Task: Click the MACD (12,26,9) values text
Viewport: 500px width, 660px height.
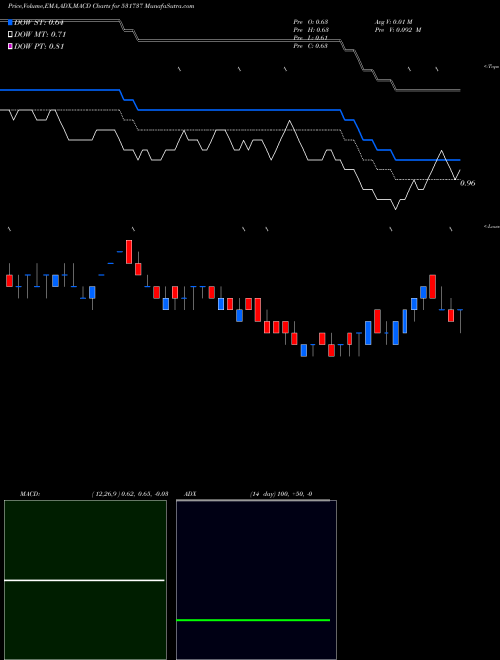Action: (130, 493)
